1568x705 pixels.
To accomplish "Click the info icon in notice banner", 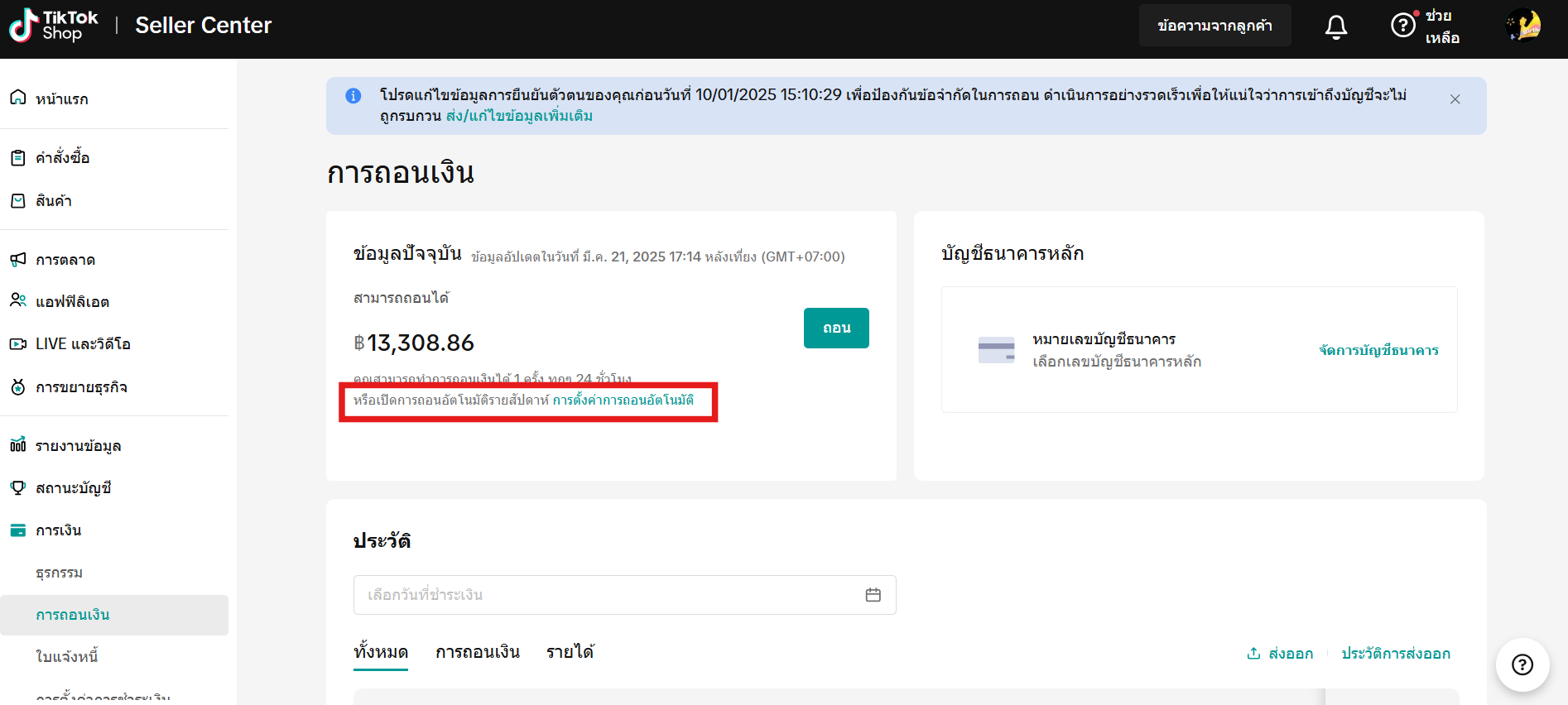I will tap(353, 96).
